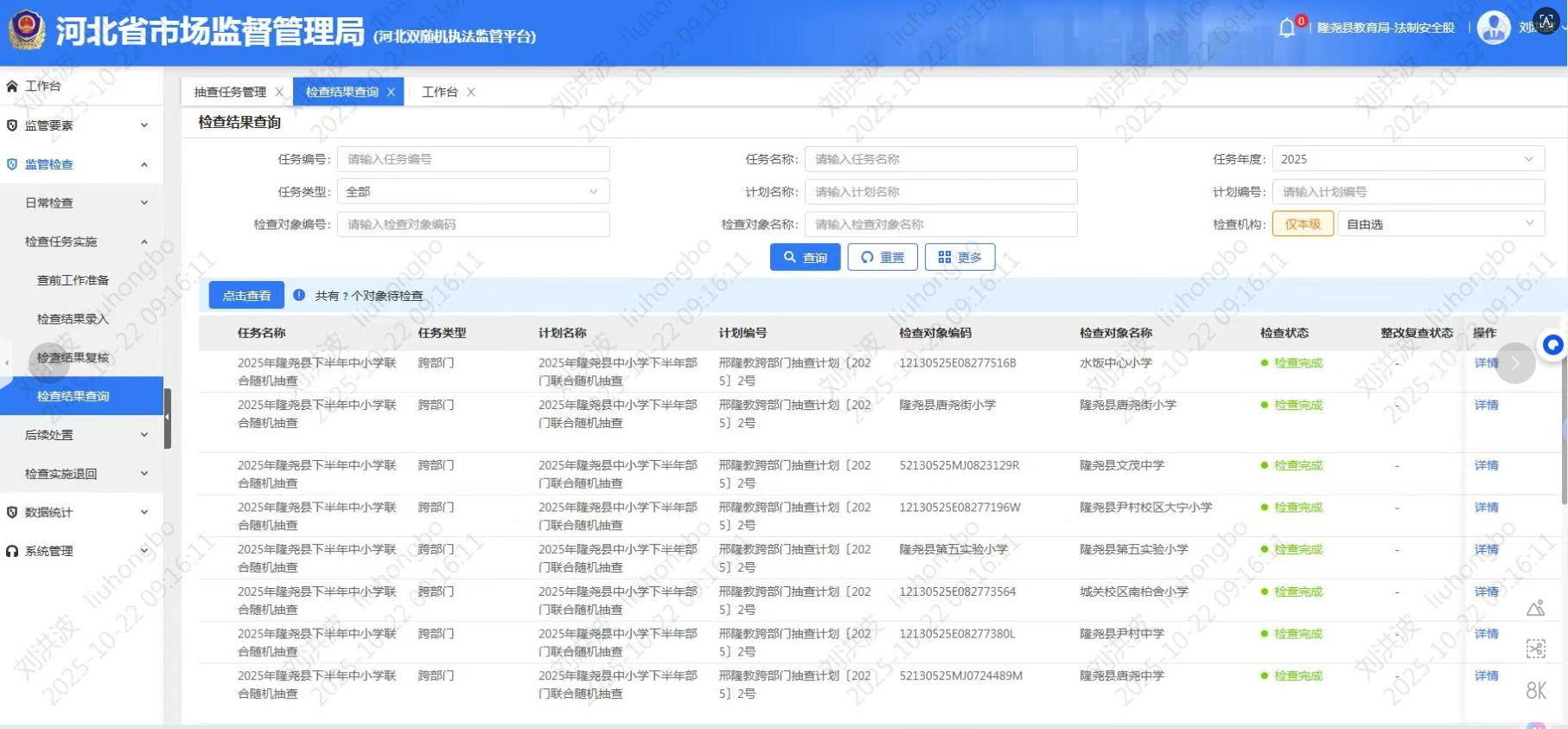The image size is (1568, 729).
Task: Click the headset icon beside 系统管理
Action: [x=12, y=551]
